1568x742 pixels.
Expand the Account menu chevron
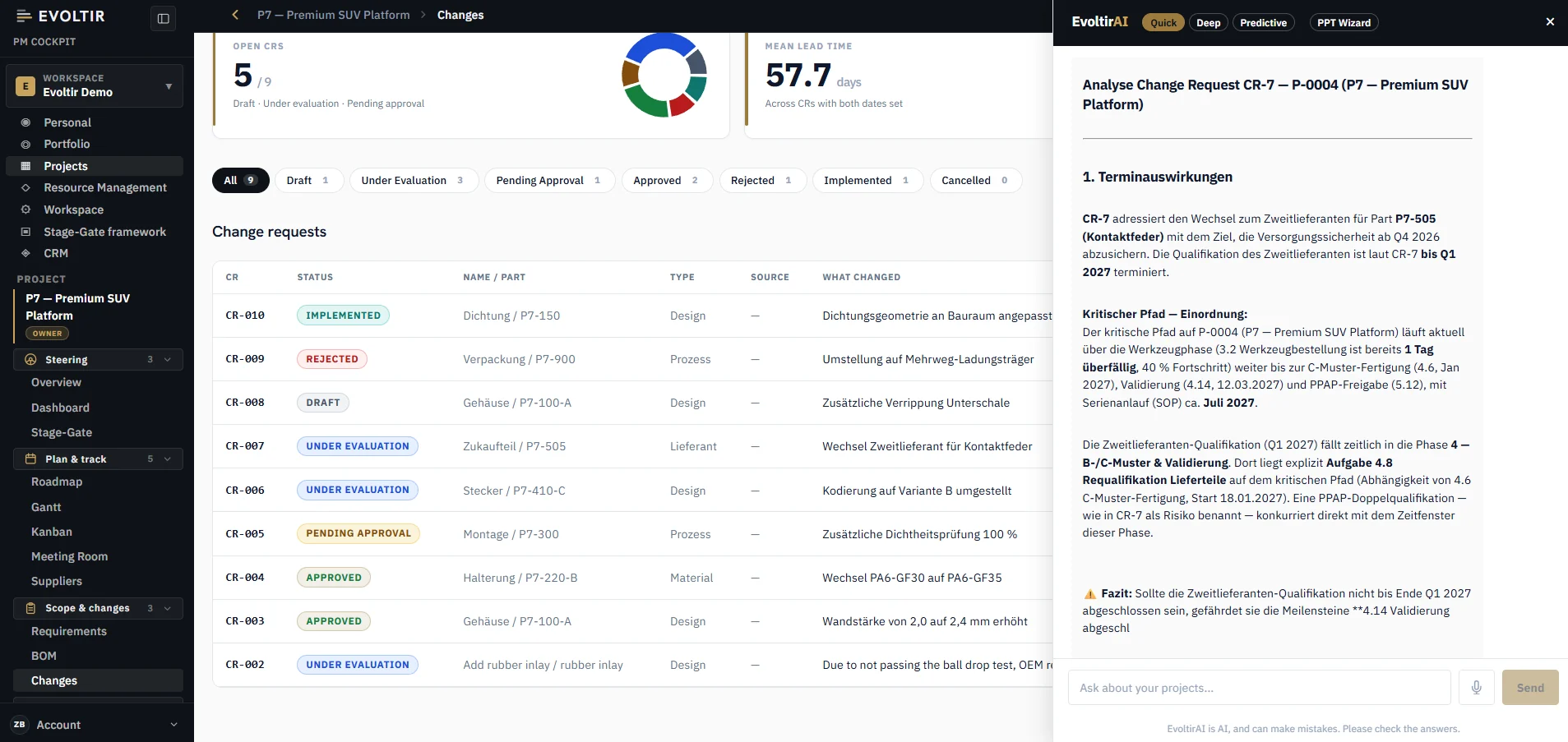[173, 725]
